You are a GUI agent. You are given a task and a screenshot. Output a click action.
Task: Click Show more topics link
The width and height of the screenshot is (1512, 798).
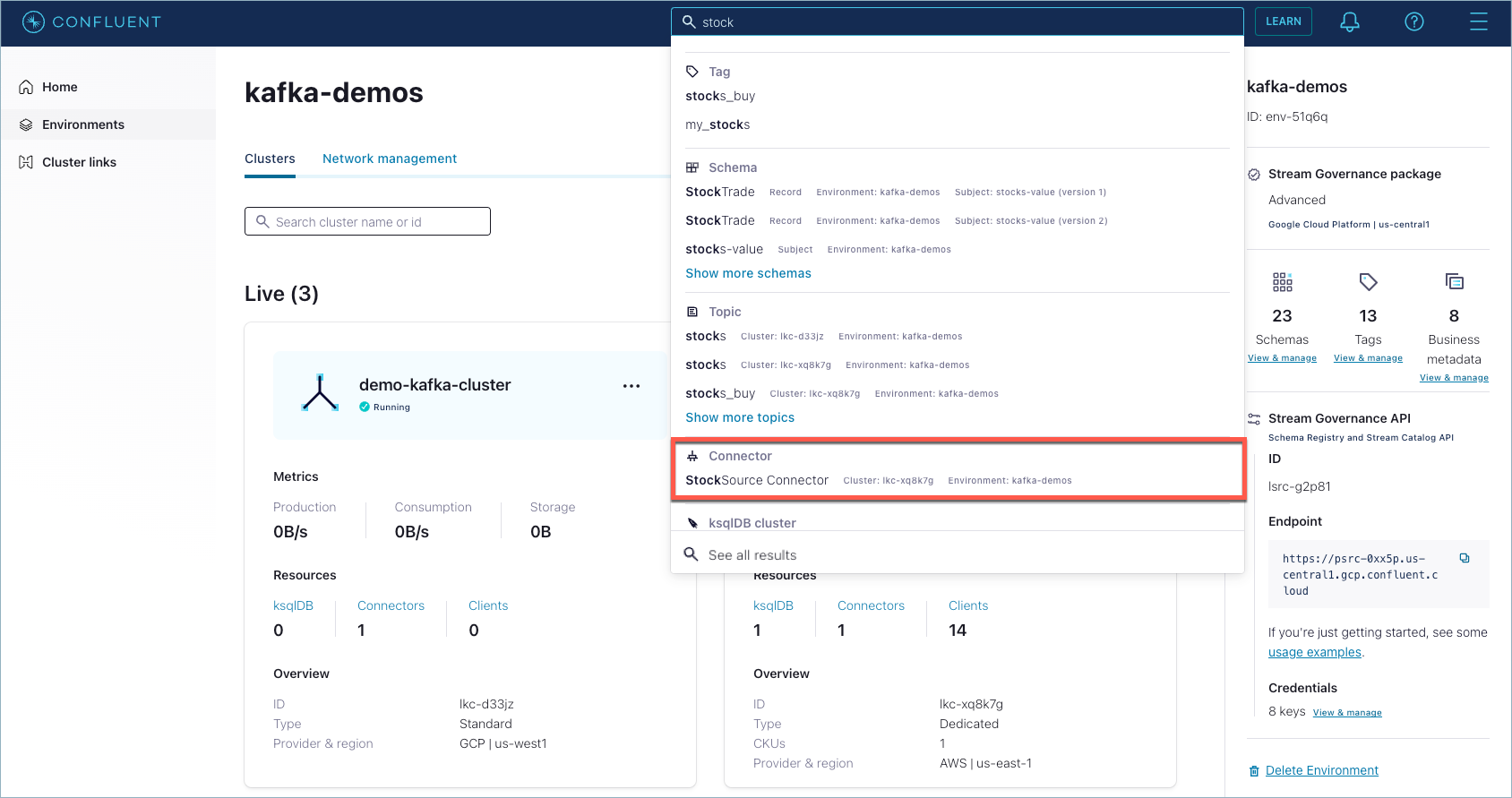pos(740,417)
